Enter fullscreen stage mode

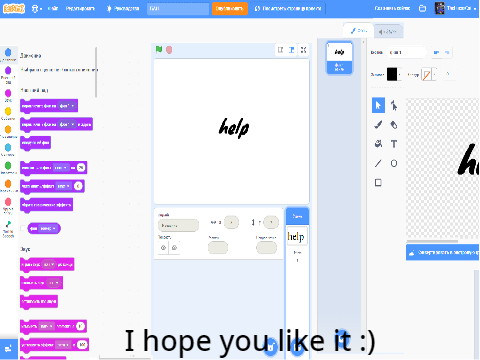click(x=303, y=50)
